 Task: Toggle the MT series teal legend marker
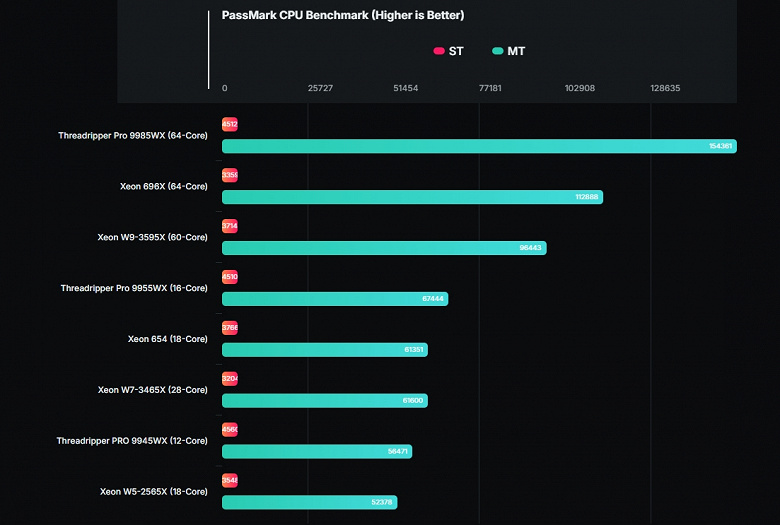pyautogui.click(x=498, y=51)
